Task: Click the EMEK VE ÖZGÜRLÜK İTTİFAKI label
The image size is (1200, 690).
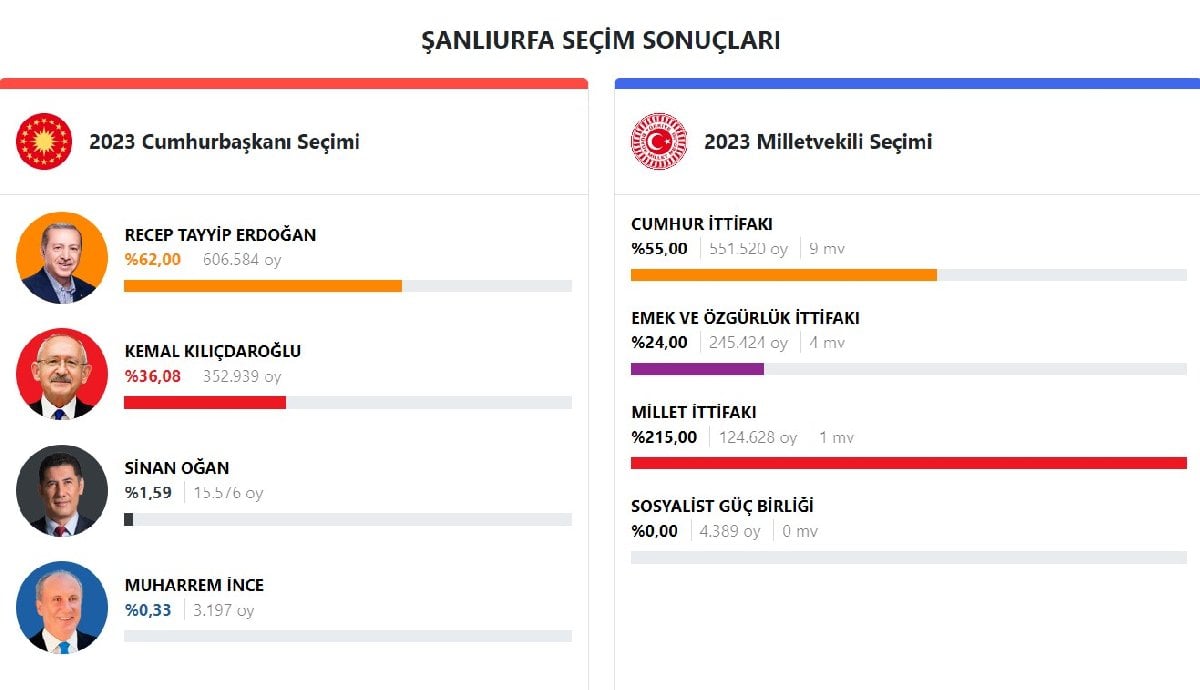Action: point(745,318)
